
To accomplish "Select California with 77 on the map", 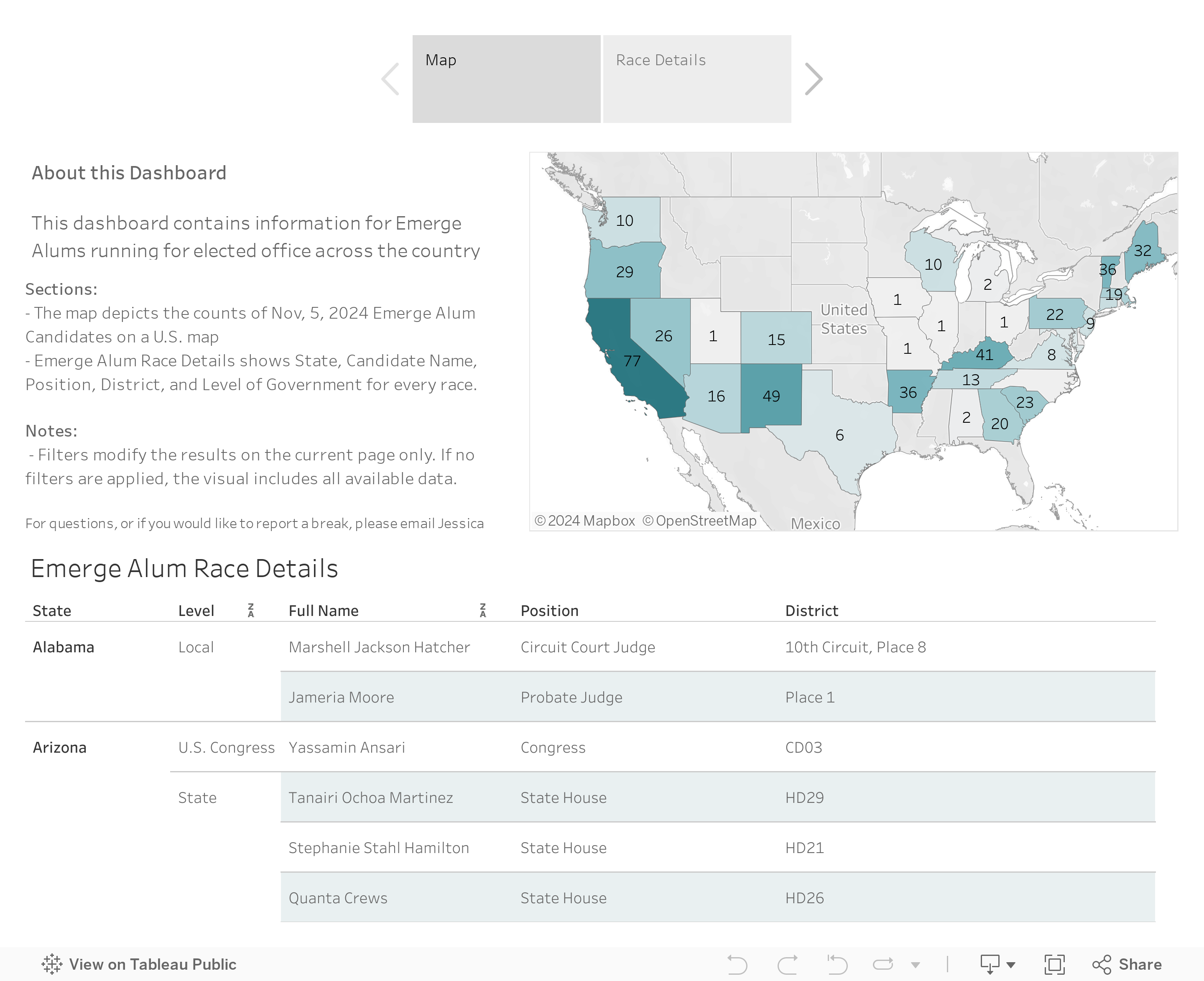I will (631, 360).
